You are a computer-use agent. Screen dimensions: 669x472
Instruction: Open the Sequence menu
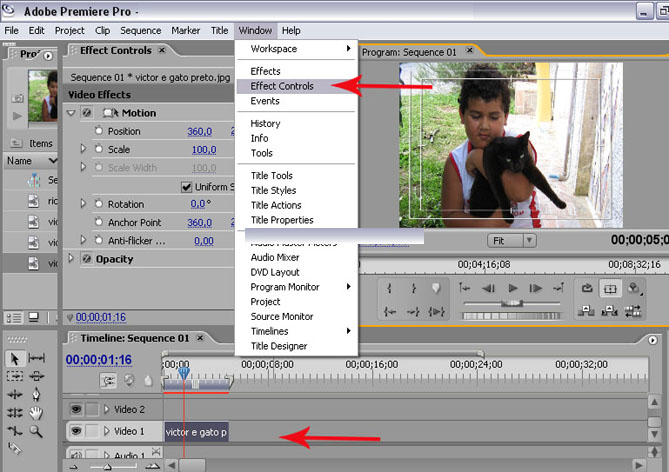click(139, 31)
